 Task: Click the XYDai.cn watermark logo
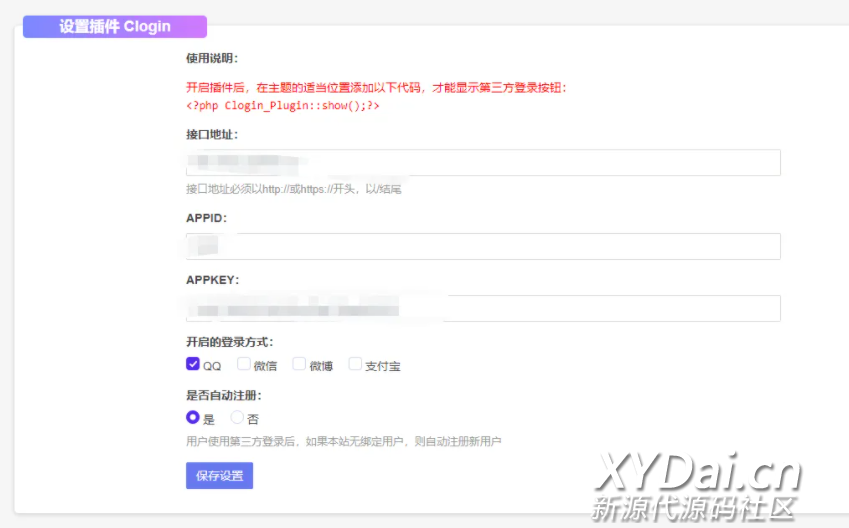698,469
